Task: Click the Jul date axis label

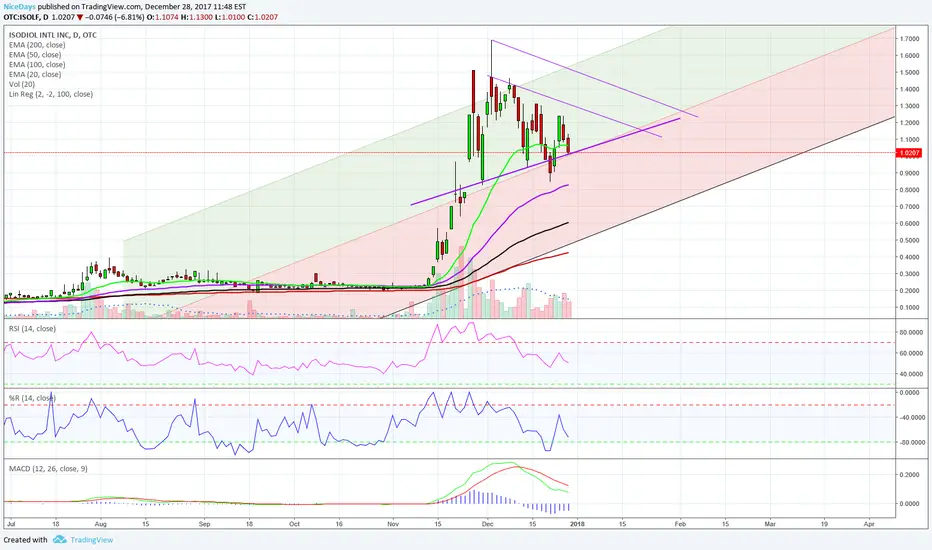Action: [10, 524]
